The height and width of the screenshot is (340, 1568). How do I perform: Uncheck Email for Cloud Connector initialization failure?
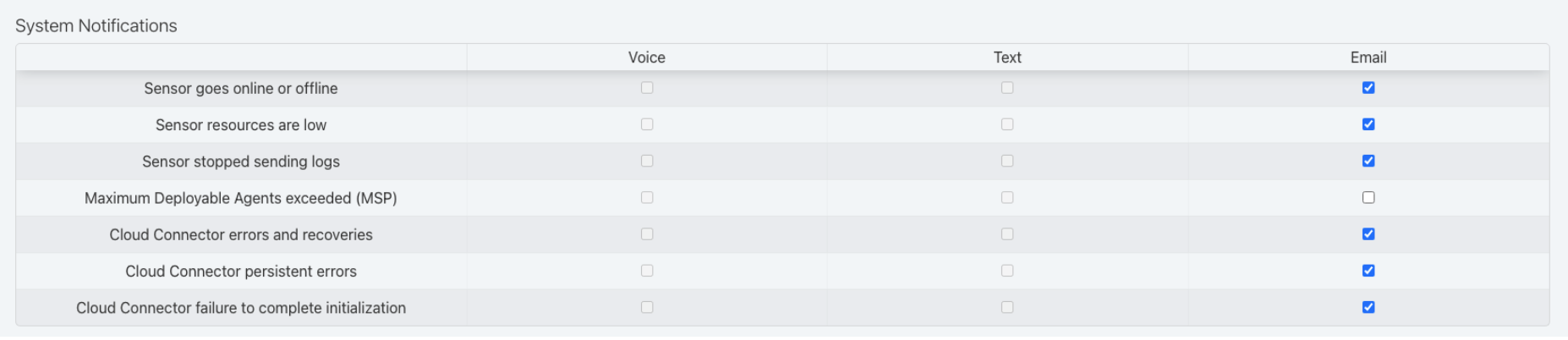click(1368, 308)
